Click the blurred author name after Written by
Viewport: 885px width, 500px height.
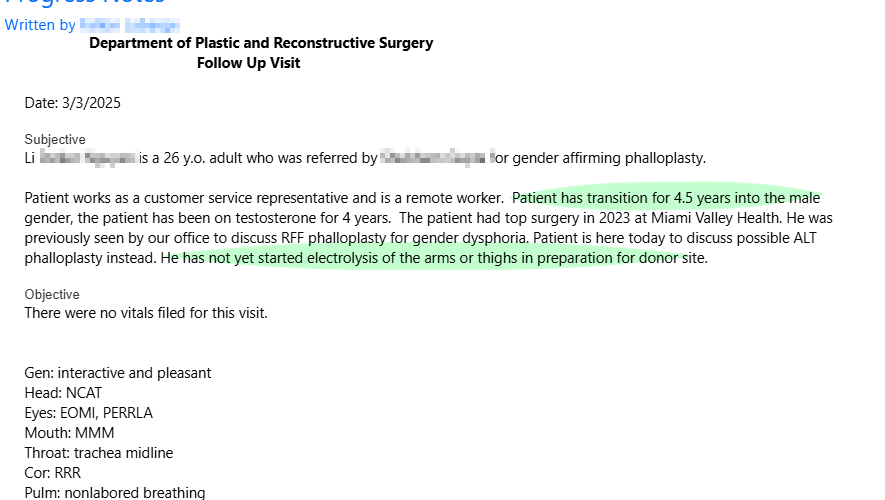[x=130, y=25]
